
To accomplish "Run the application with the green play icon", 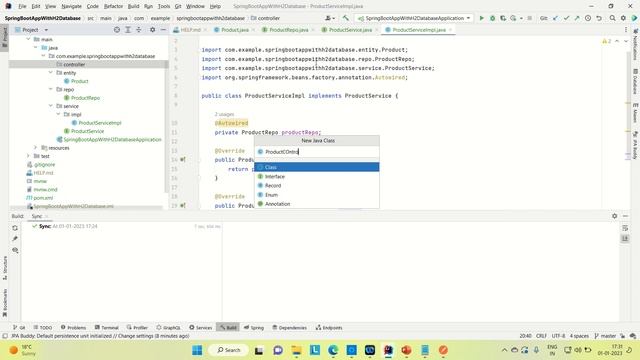I will (x=482, y=18).
